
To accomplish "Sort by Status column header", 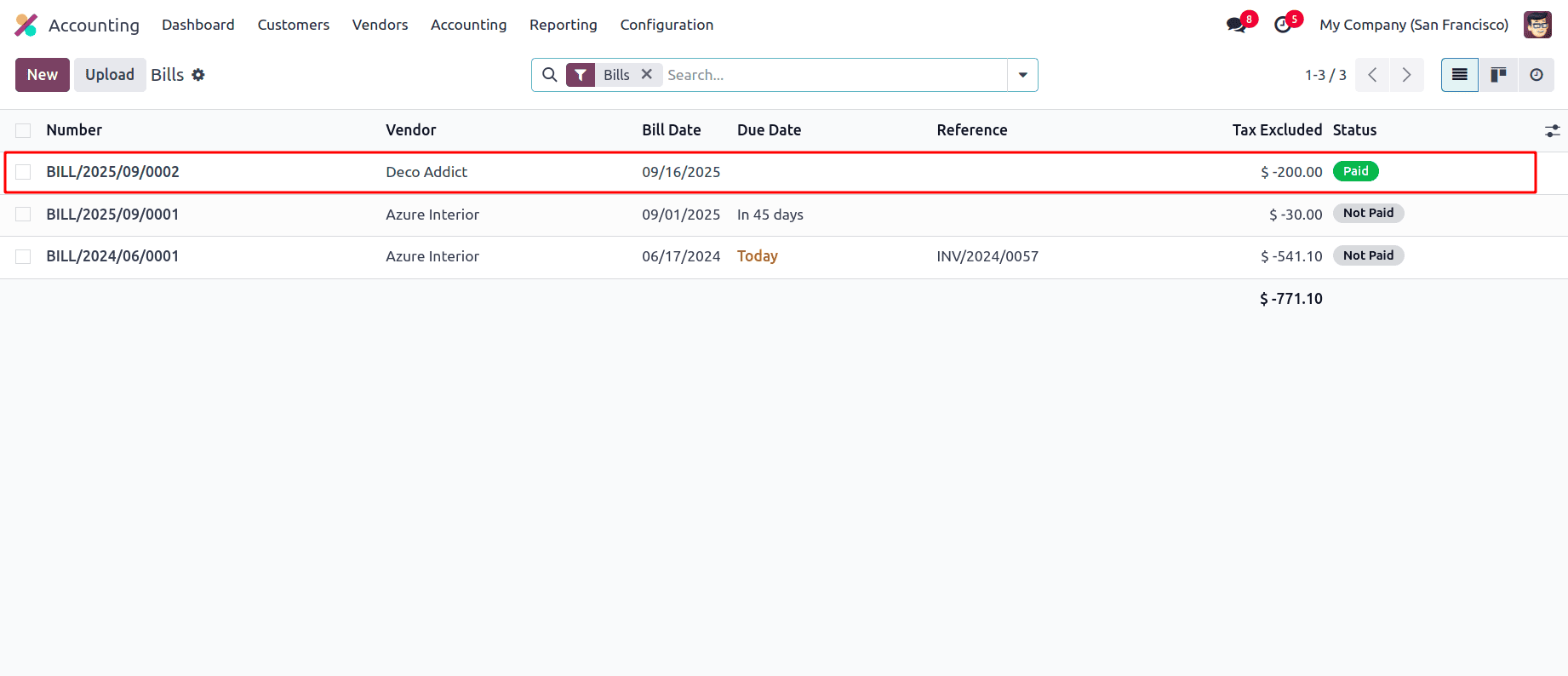I will tap(1355, 130).
